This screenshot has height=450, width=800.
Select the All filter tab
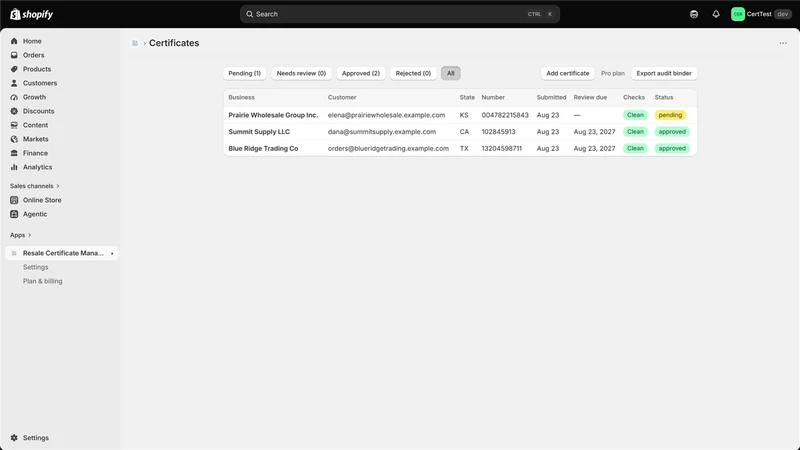pos(451,73)
